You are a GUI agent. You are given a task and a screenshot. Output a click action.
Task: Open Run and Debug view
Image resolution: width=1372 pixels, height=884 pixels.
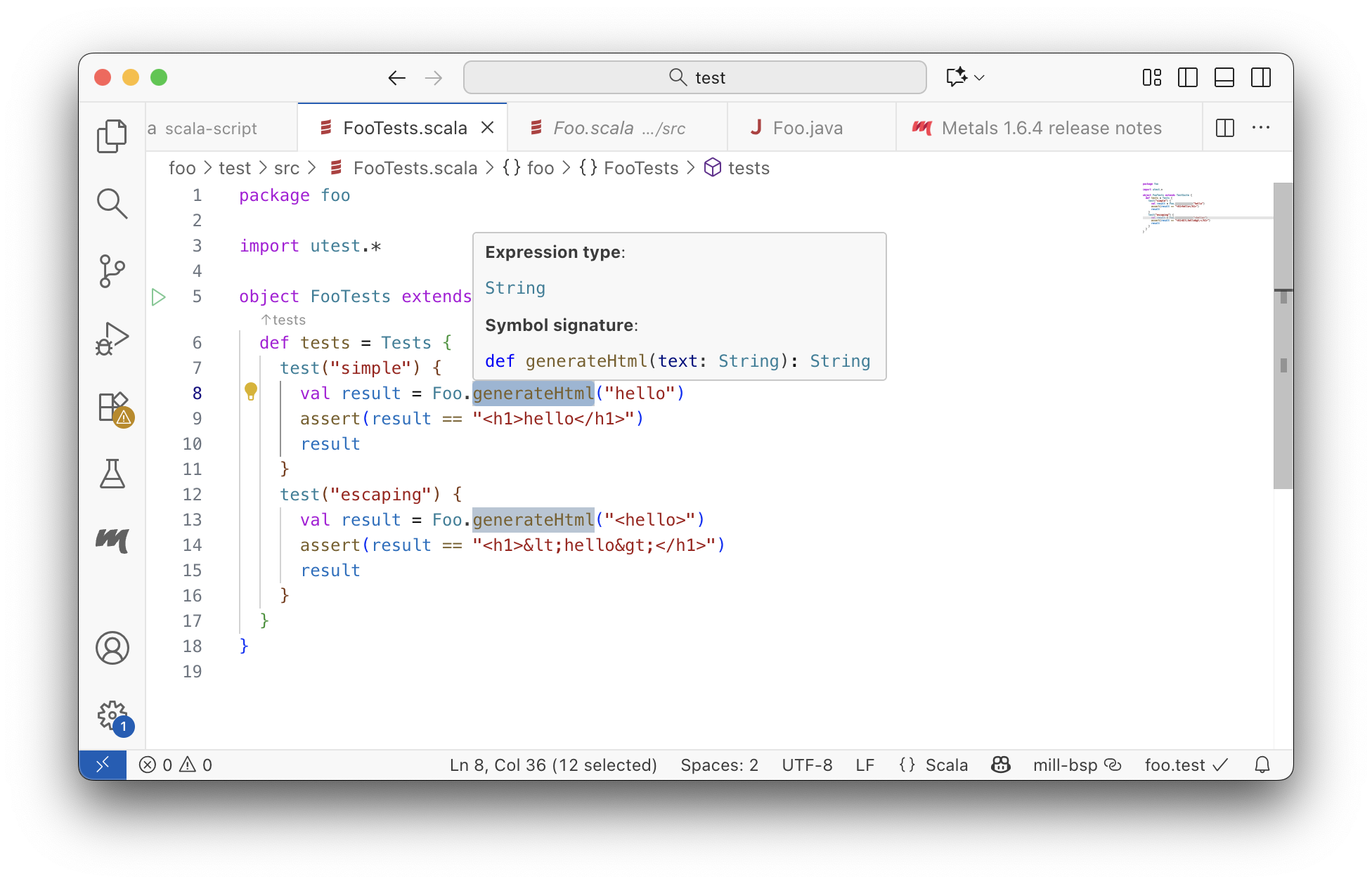112,337
